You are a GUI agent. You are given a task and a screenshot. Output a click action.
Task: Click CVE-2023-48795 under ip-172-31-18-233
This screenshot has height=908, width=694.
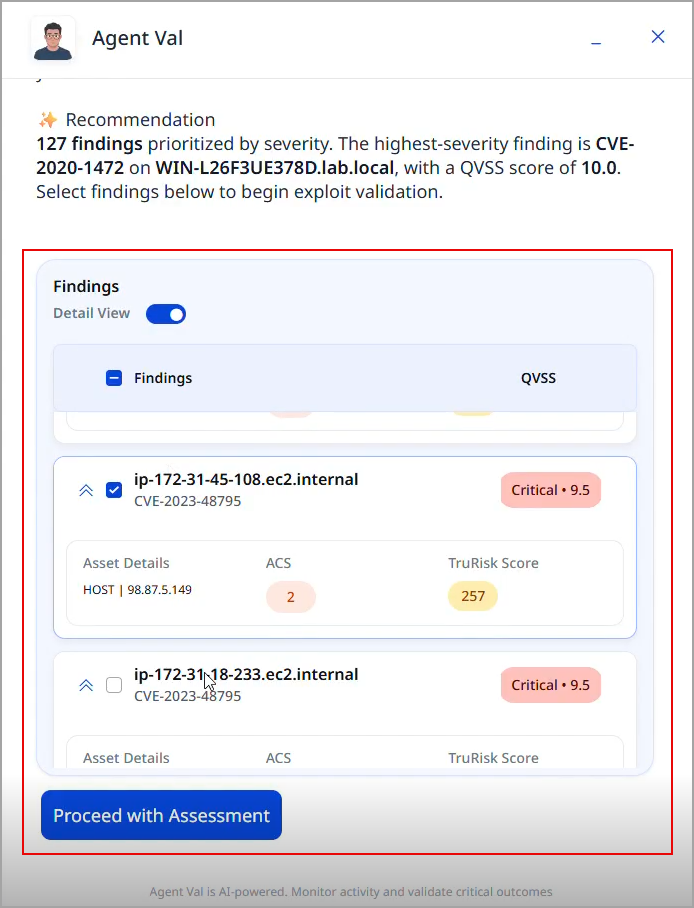click(188, 696)
